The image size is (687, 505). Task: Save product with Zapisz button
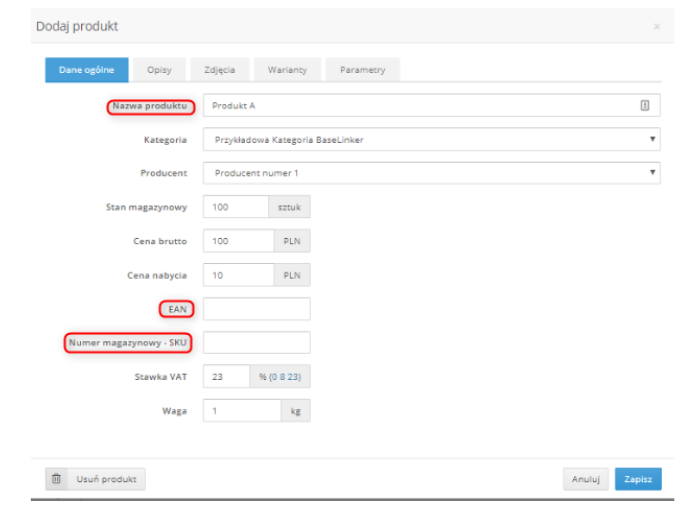pyautogui.click(x=638, y=479)
